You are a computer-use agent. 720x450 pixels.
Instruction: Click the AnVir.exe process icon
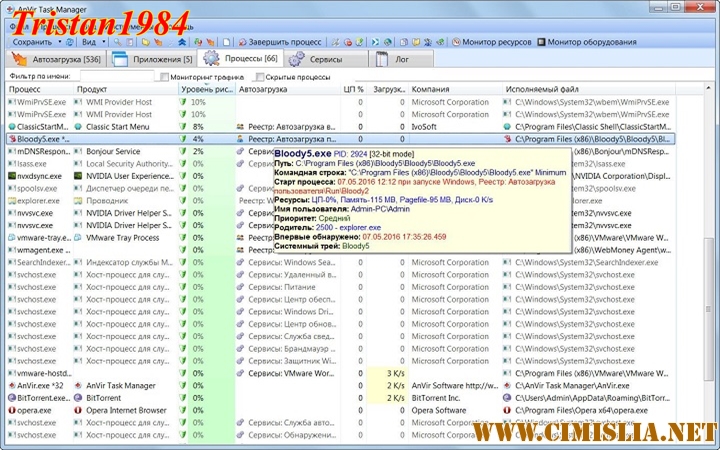(x=11, y=385)
